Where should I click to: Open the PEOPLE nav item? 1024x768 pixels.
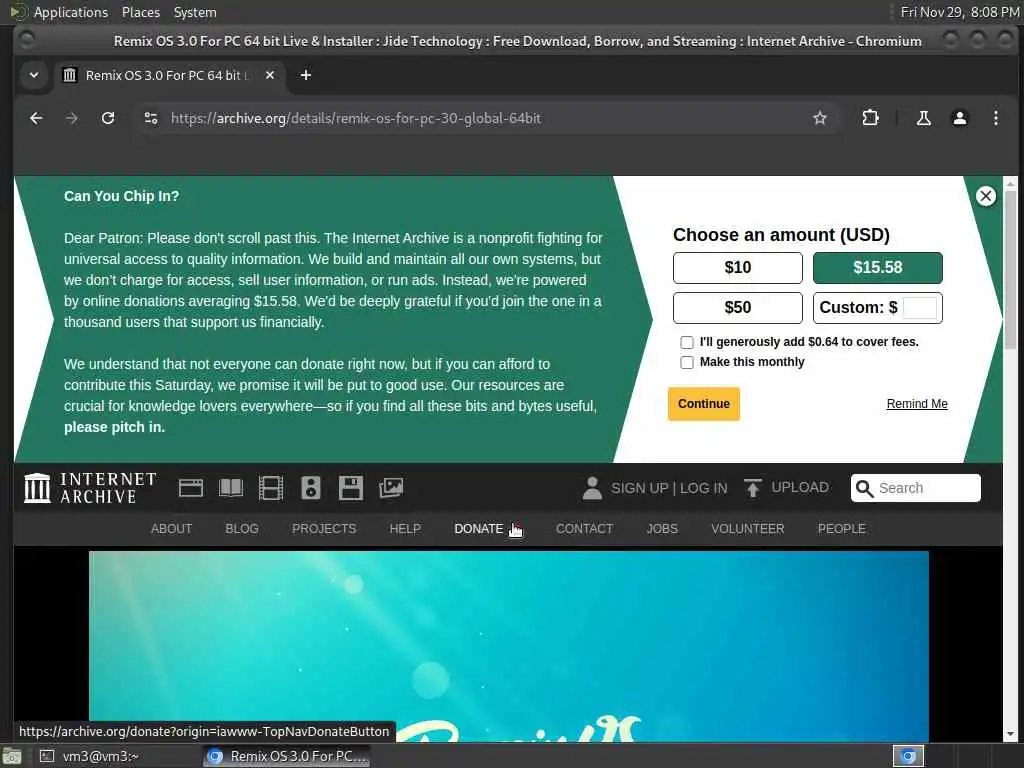842,529
